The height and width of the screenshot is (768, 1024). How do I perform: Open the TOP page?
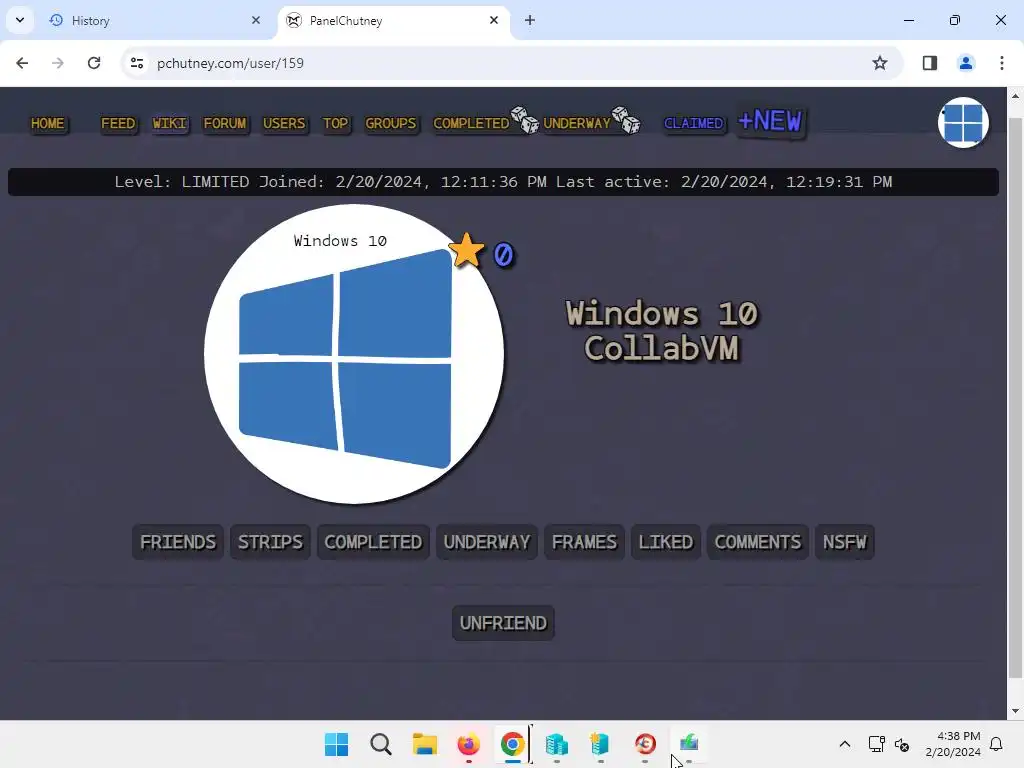pyautogui.click(x=336, y=123)
